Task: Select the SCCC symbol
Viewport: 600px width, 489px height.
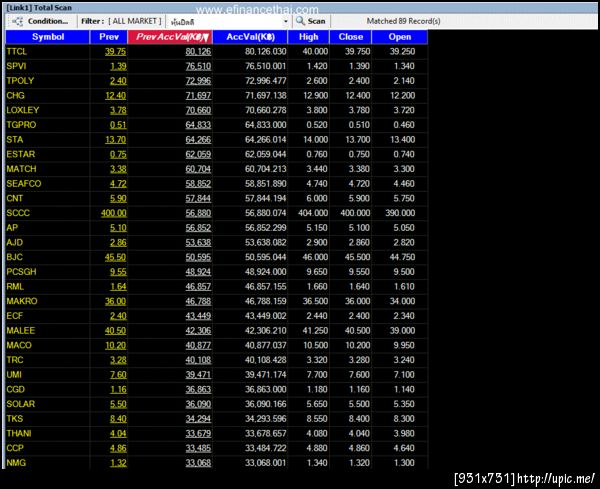Action: pos(18,213)
